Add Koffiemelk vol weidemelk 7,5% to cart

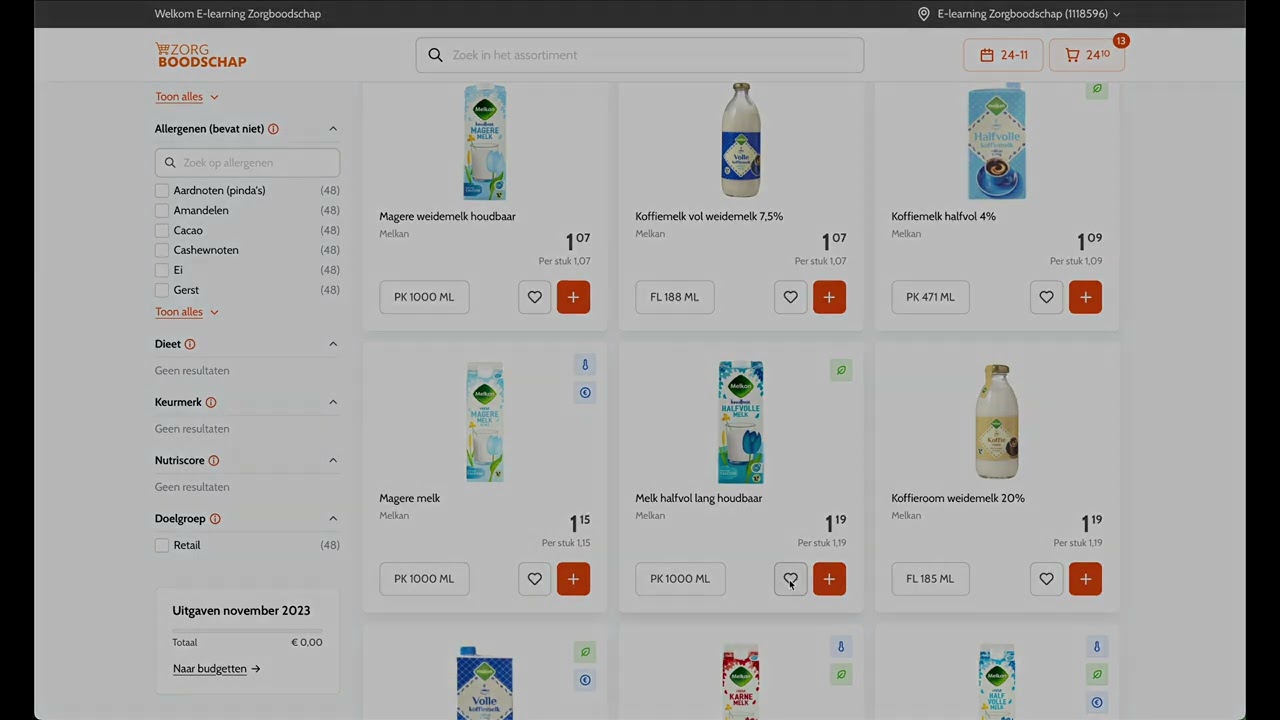(x=829, y=297)
